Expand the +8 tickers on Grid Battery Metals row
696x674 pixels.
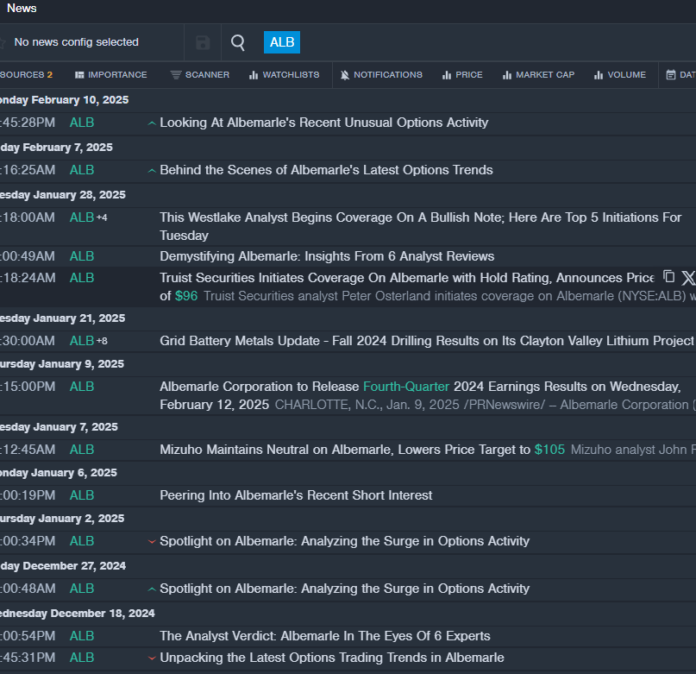pos(103,341)
